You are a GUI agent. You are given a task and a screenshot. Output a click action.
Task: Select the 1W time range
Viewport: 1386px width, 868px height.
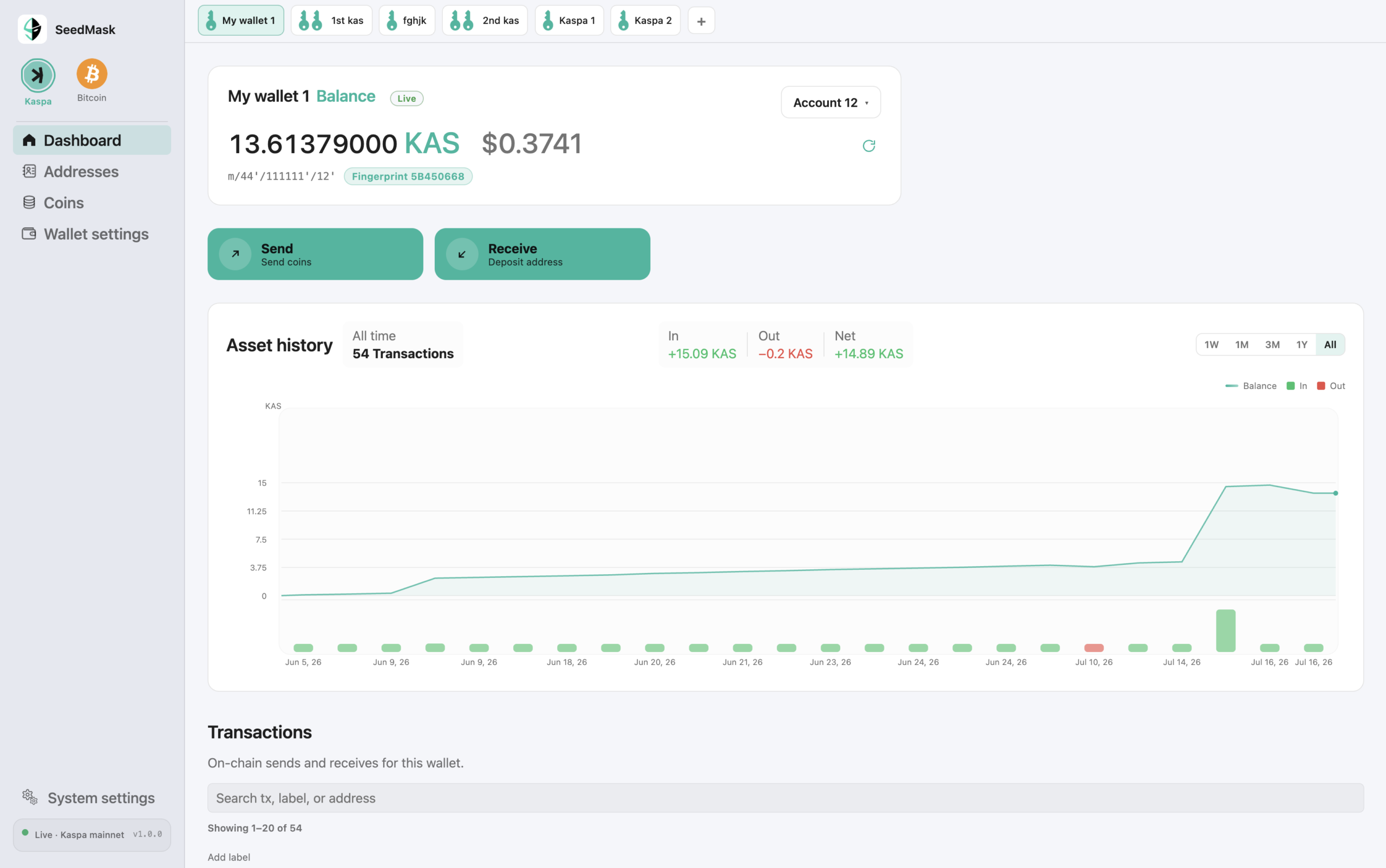tap(1211, 345)
